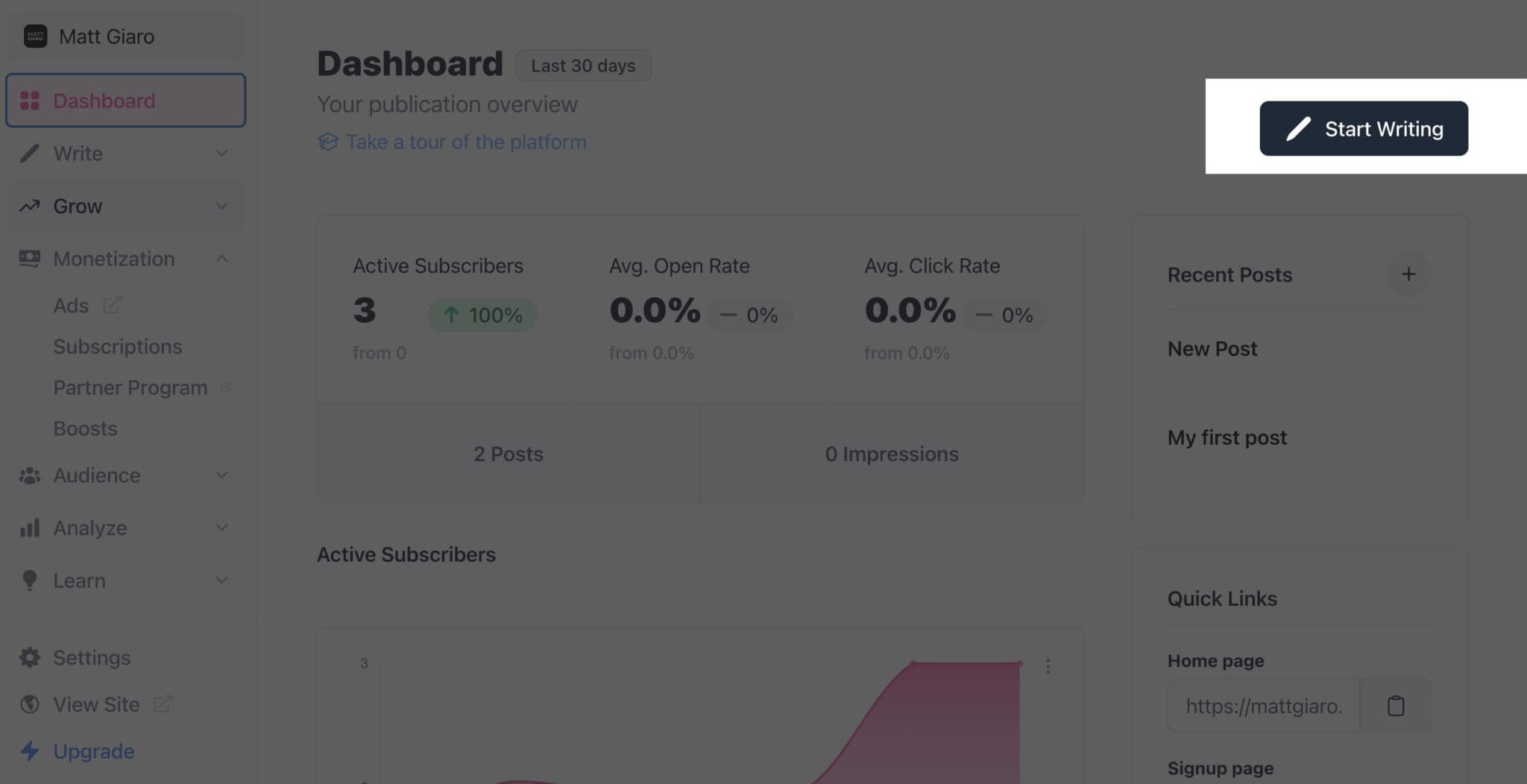
Task: Open the Last 30 days range selector
Action: coord(583,66)
